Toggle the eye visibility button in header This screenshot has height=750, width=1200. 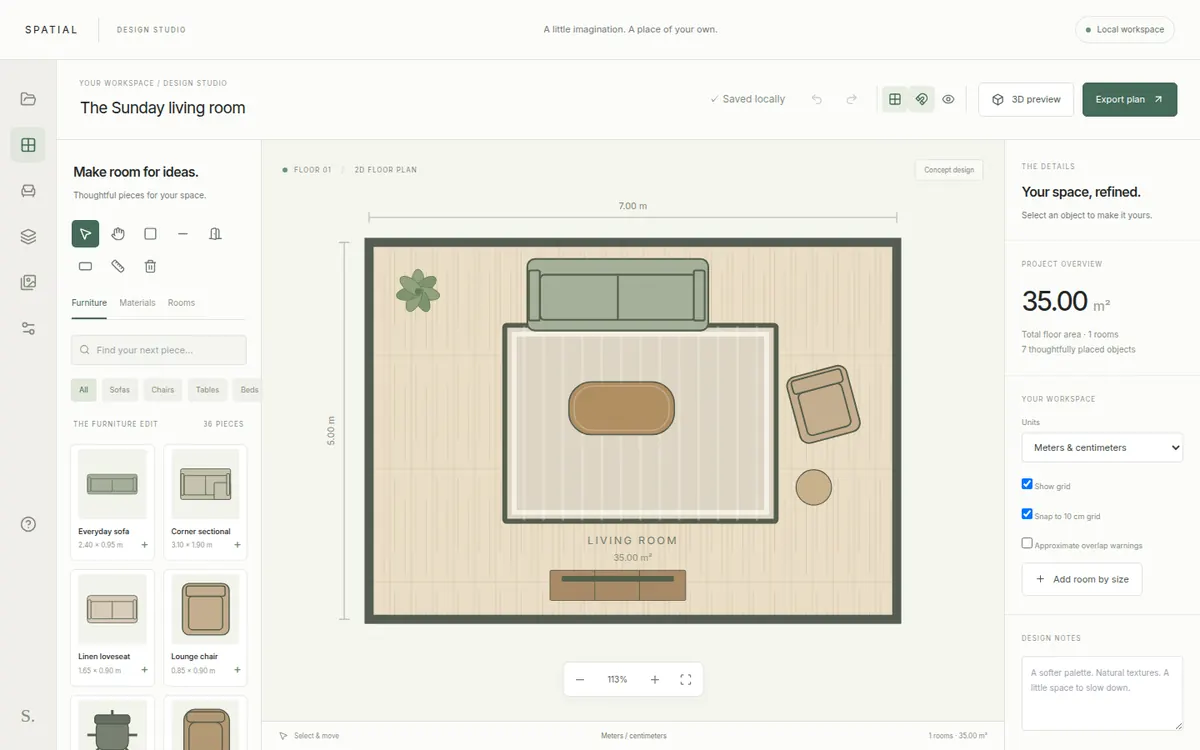click(948, 99)
